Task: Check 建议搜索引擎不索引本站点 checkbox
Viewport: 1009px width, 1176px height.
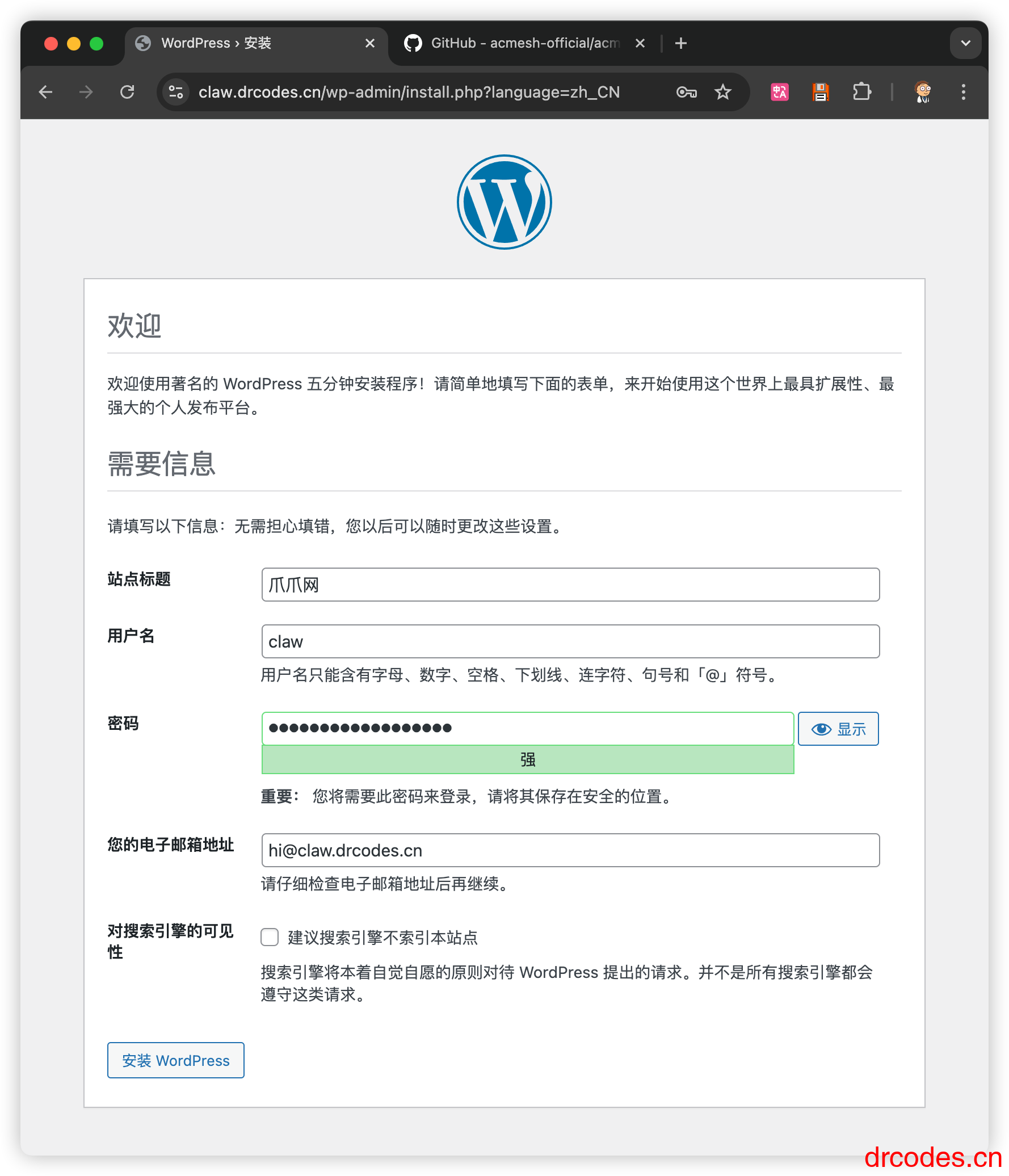Action: coord(270,937)
